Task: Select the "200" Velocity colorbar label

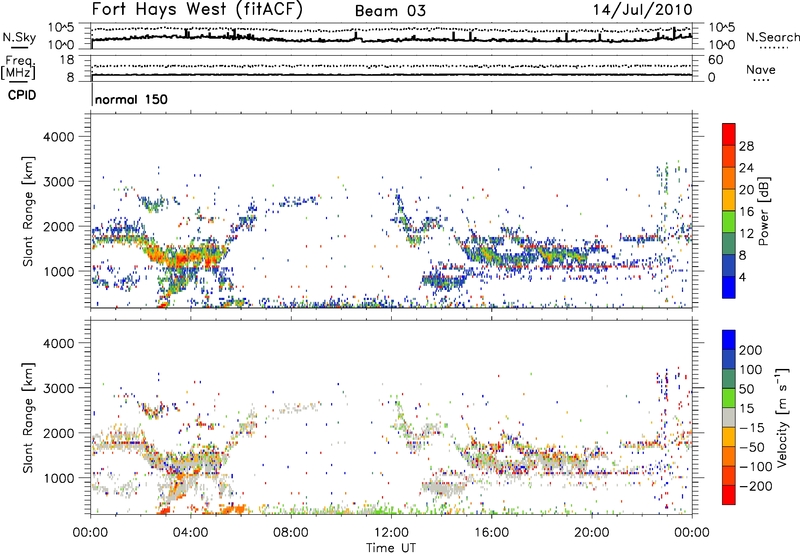Action: (x=751, y=350)
